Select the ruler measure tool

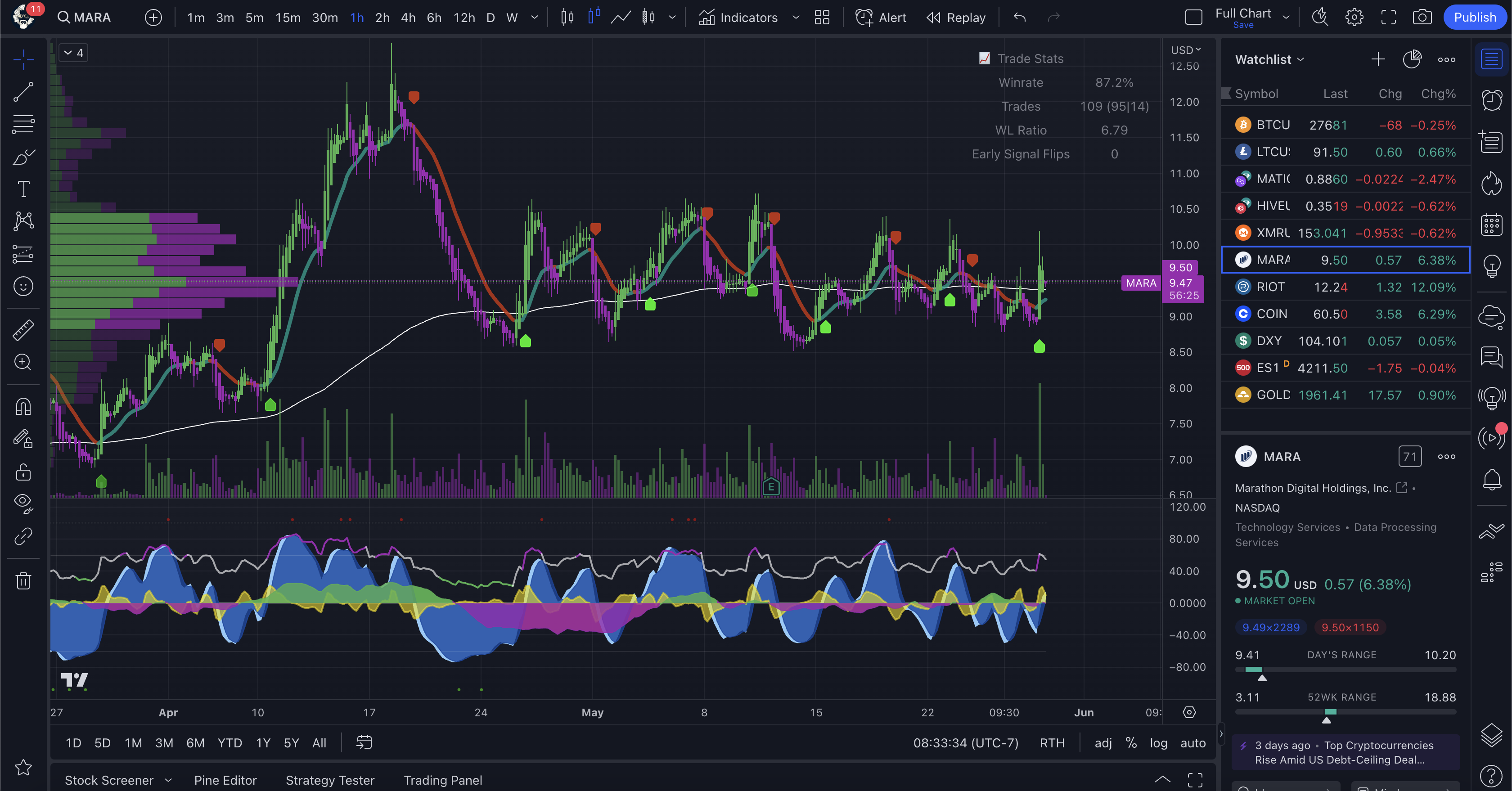point(23,330)
